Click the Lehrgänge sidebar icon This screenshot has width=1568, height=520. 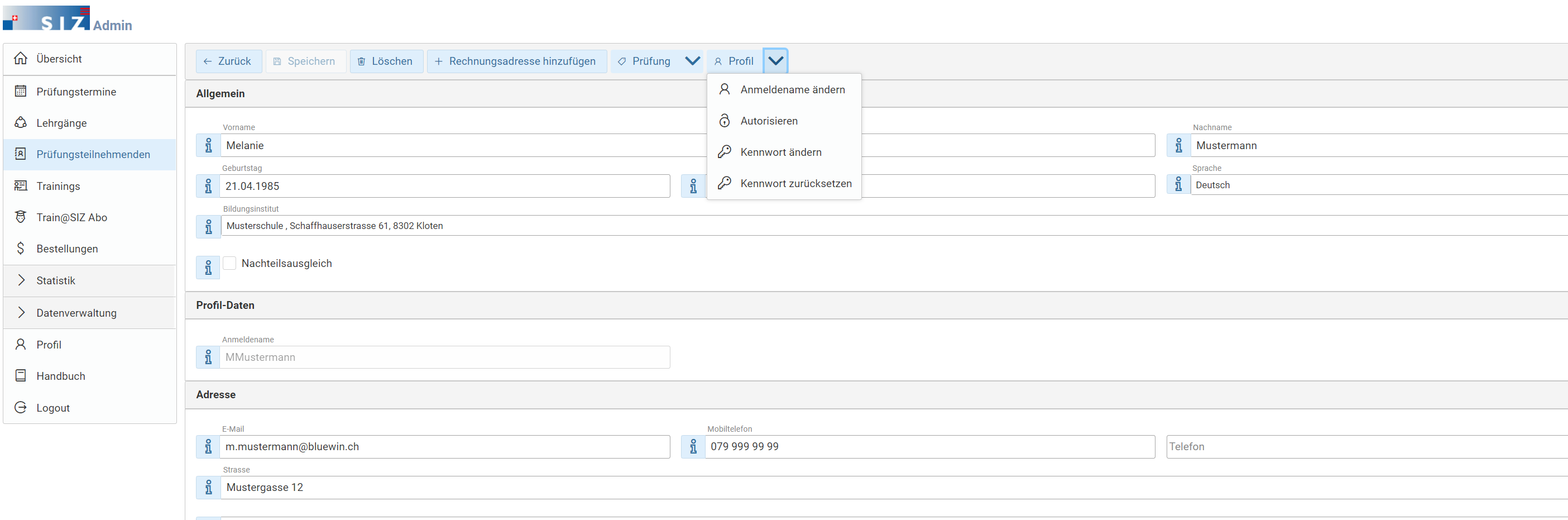point(21,122)
